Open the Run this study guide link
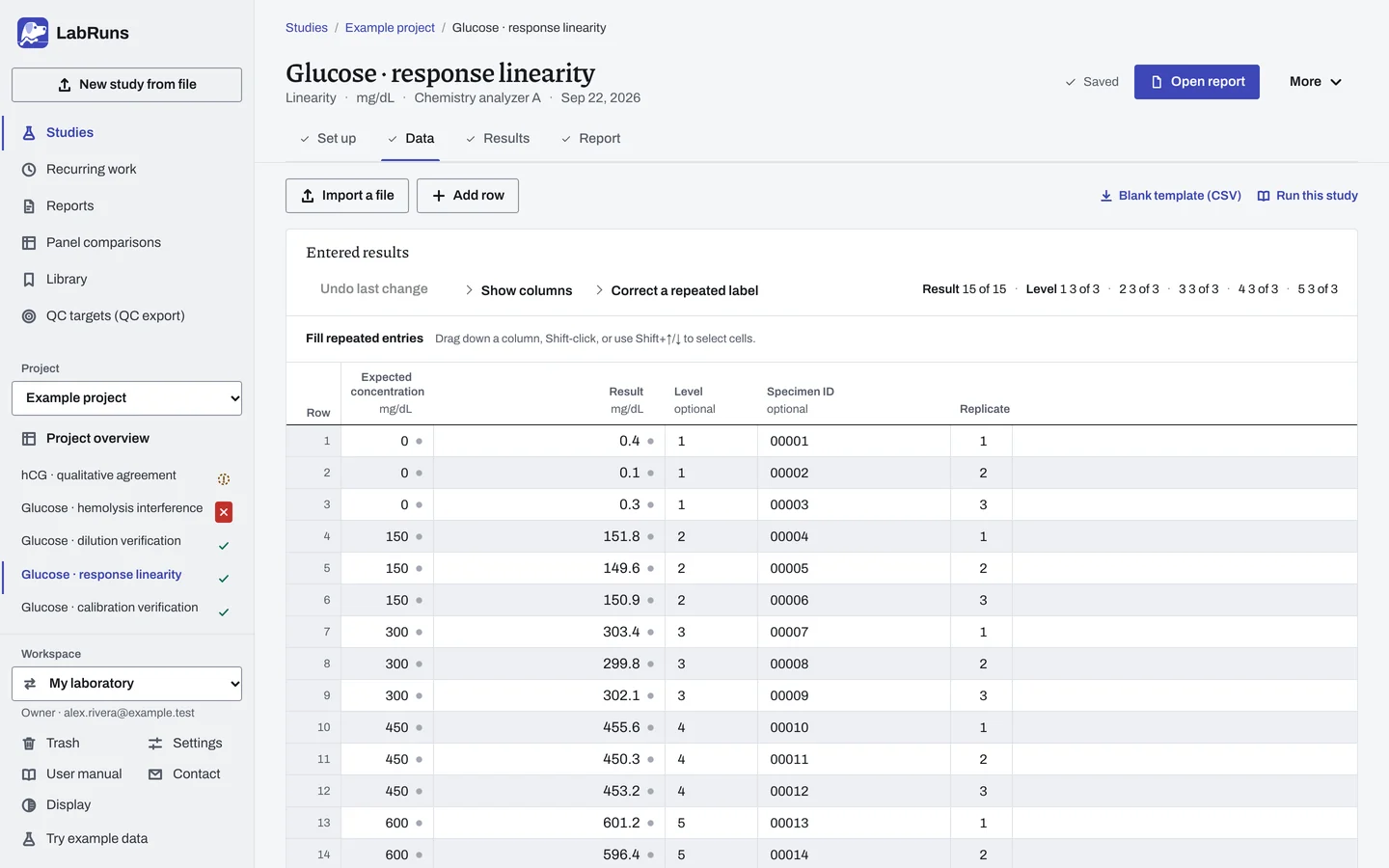Screen dimensions: 1389x868 (x=1307, y=196)
